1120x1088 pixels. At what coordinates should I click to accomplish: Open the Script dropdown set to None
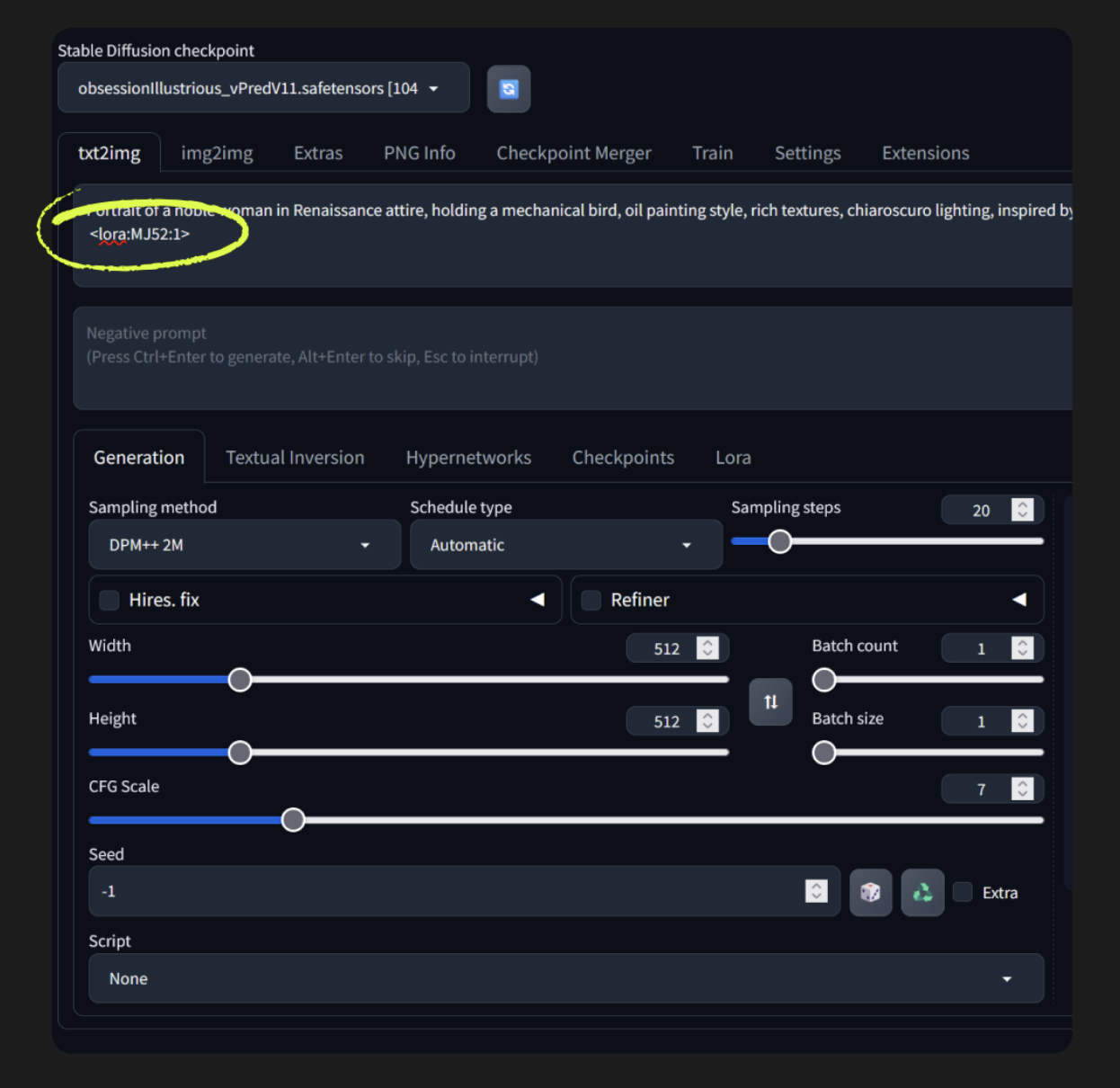[x=565, y=978]
